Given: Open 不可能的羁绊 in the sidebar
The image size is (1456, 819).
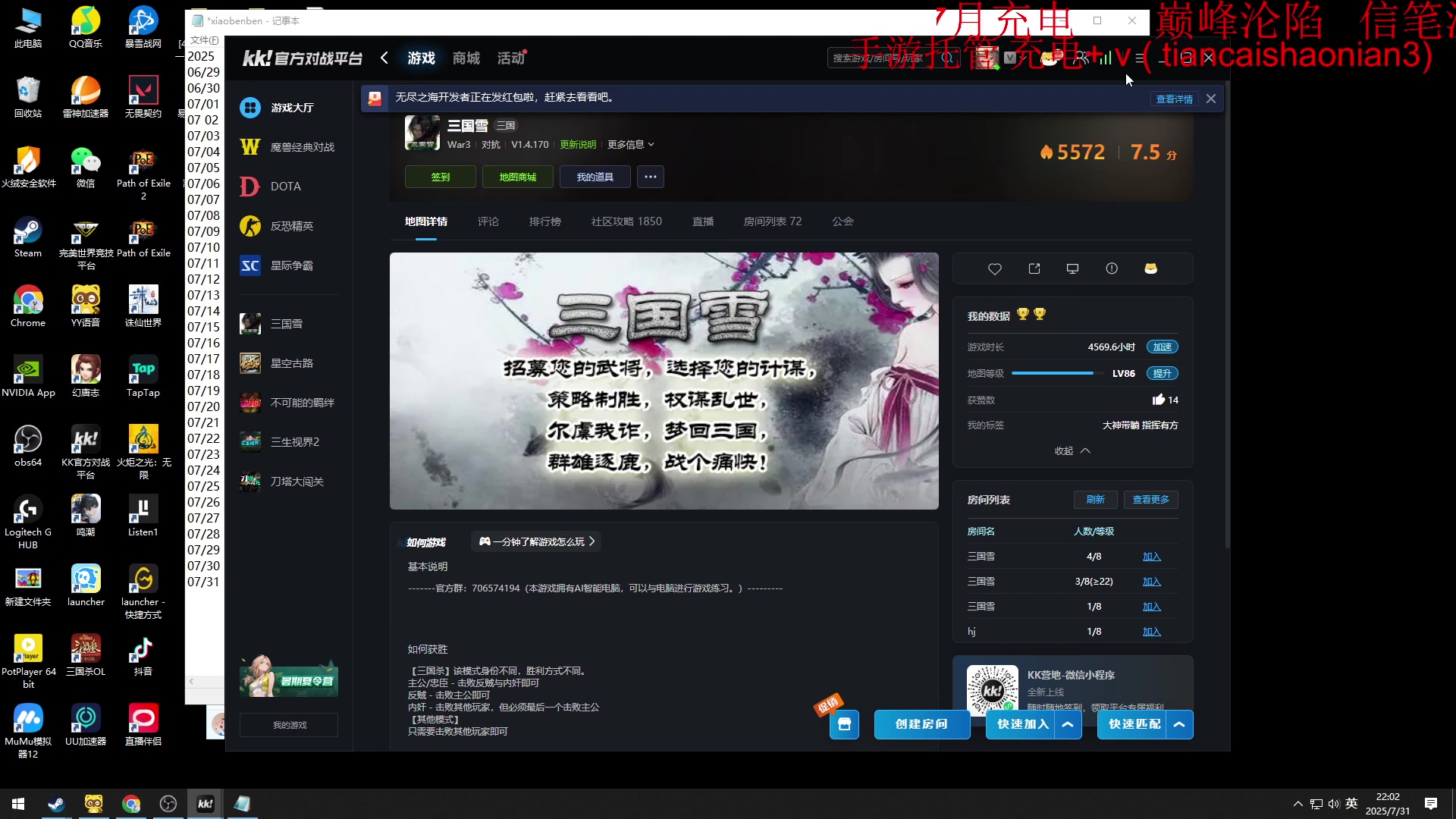Looking at the screenshot, I should (288, 403).
